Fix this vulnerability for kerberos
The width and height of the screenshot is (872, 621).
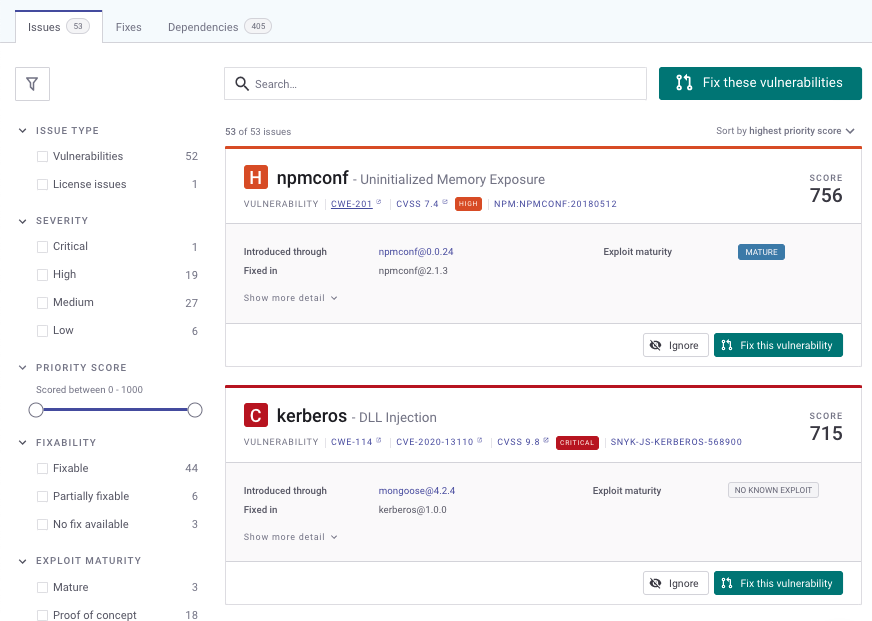(x=779, y=583)
